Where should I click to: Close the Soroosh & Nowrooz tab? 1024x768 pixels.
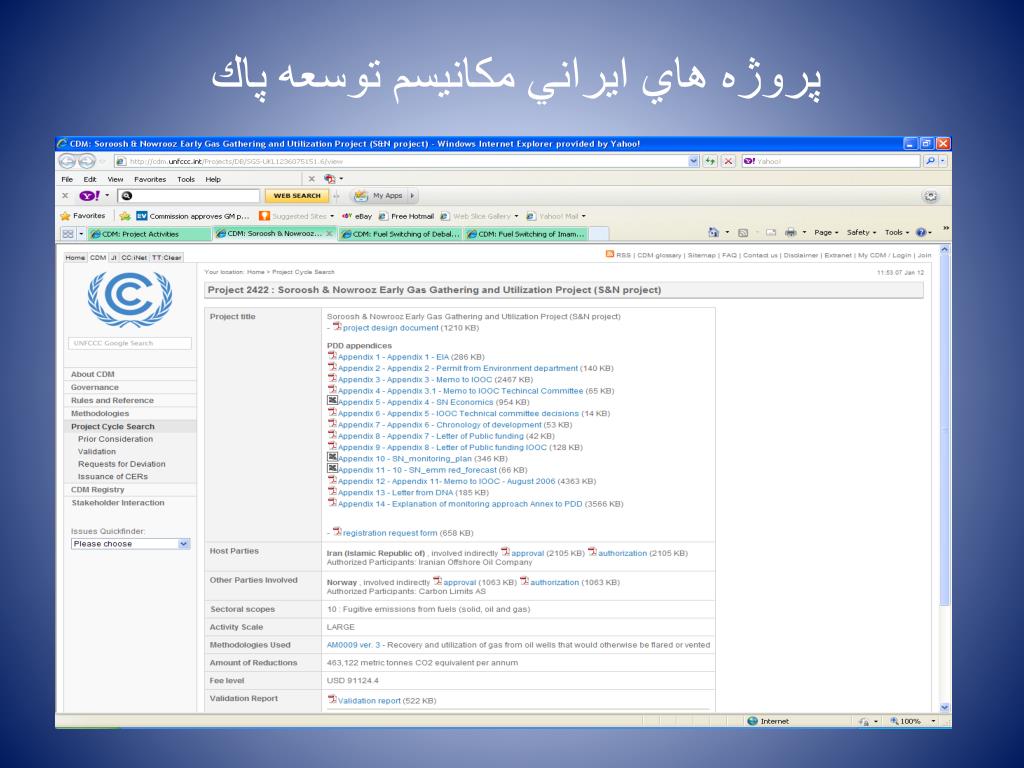tap(329, 233)
